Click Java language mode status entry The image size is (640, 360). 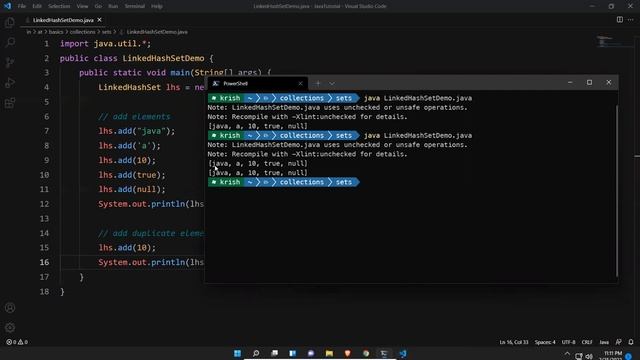pos(604,342)
